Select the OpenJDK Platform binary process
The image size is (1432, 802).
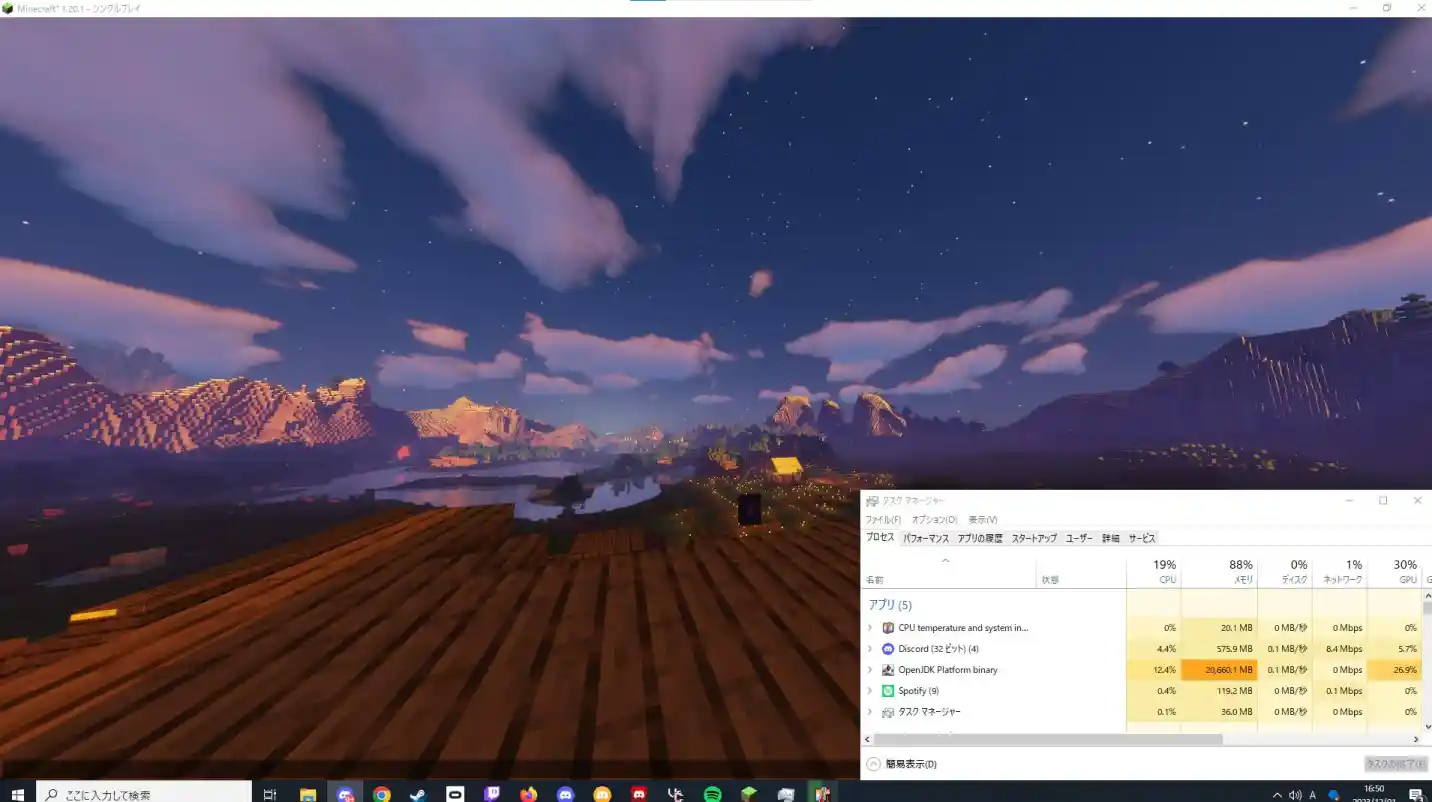pyautogui.click(x=948, y=670)
